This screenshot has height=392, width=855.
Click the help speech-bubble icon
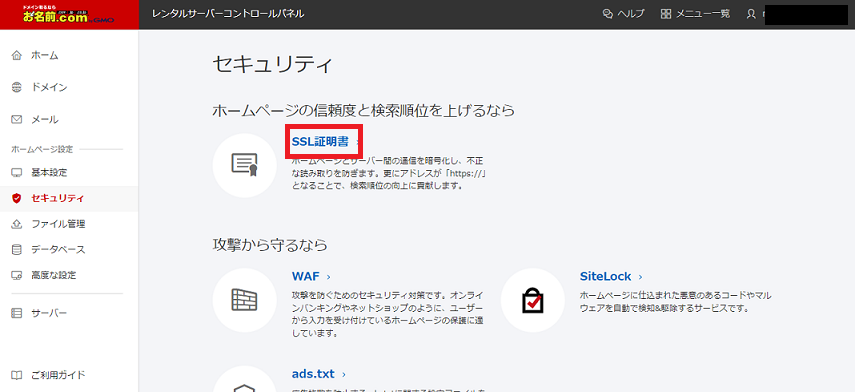(608, 14)
